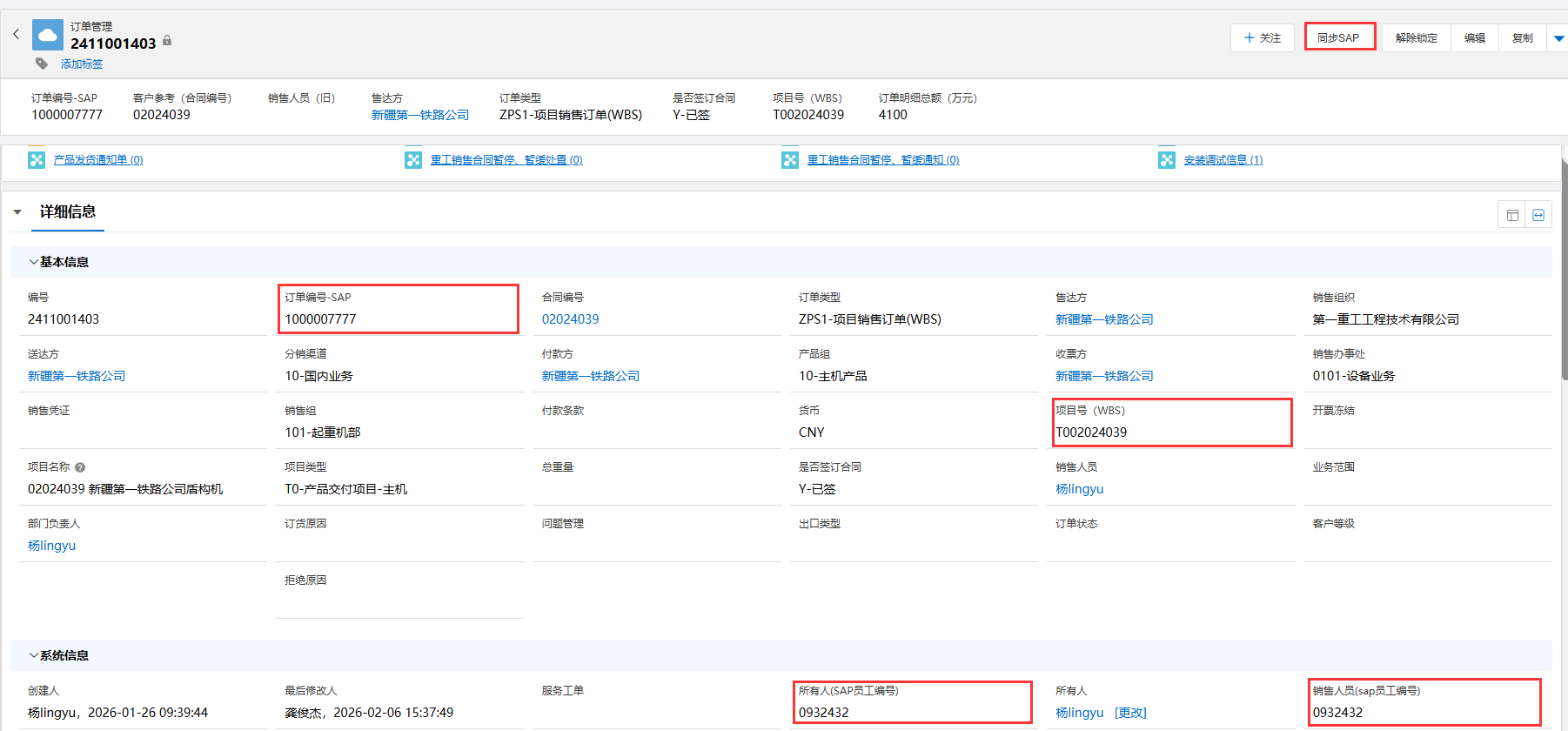This screenshot has height=731, width=1568.
Task: Select the 详细信息 tab
Action: coord(68,212)
